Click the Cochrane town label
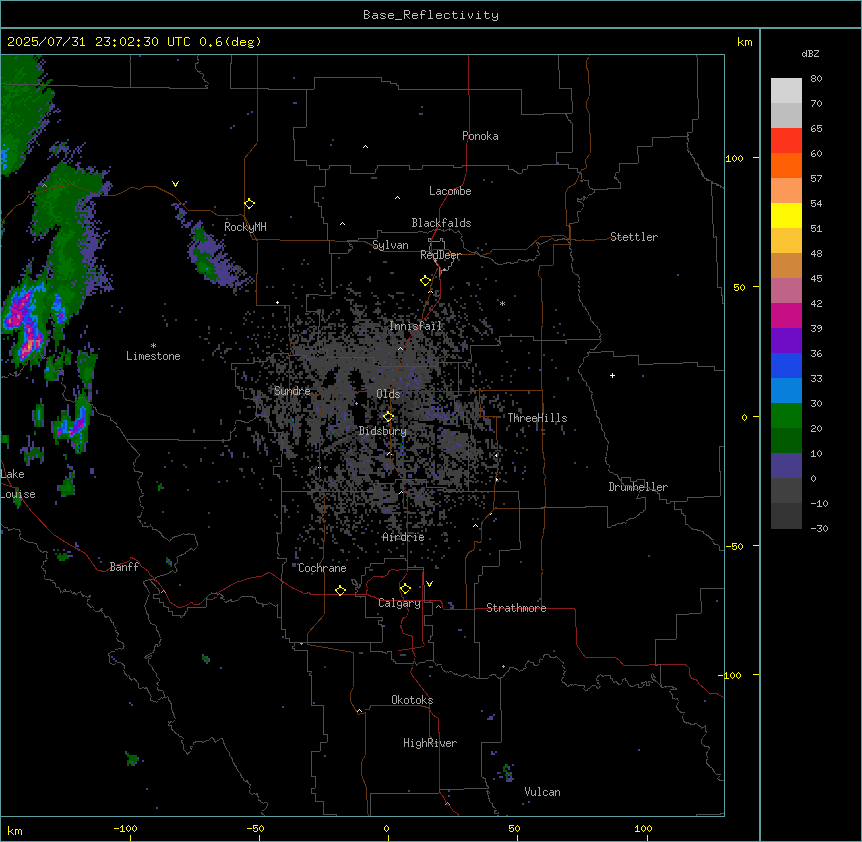 click(322, 568)
